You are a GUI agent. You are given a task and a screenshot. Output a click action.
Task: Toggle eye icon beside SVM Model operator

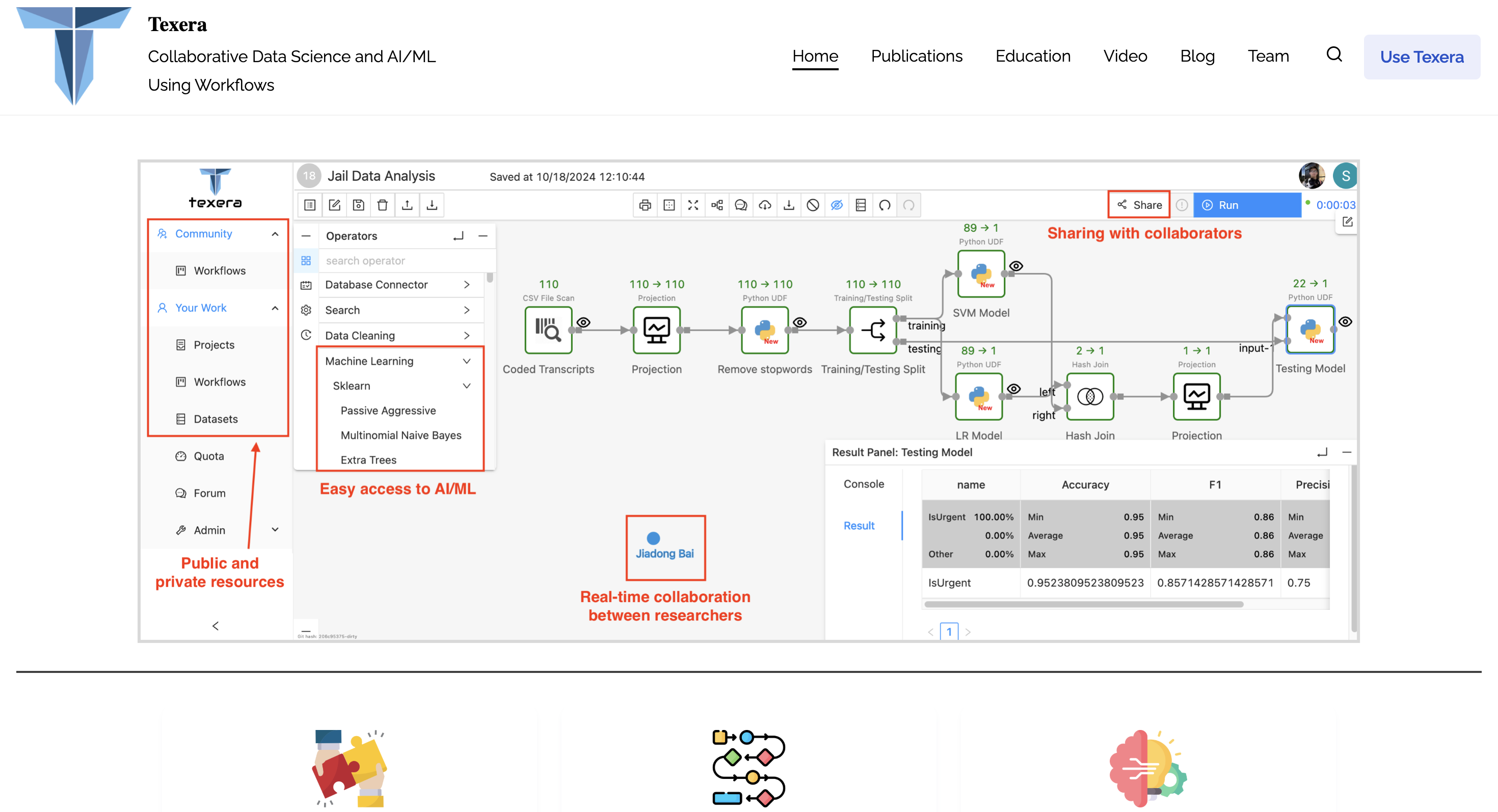tap(1016, 266)
